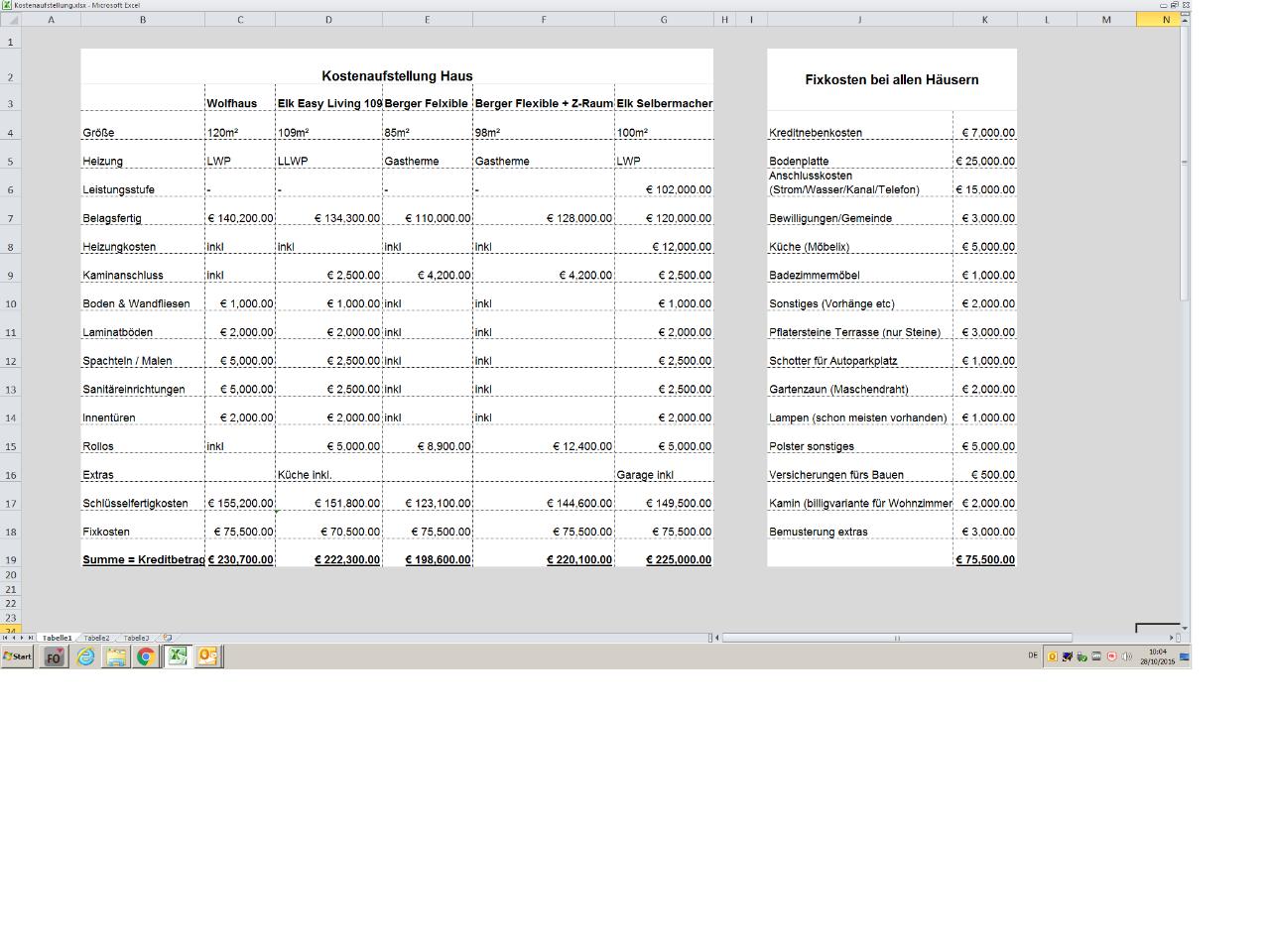Jump to the first sheet tab arrow
The width and height of the screenshot is (1270, 952).
(5, 638)
